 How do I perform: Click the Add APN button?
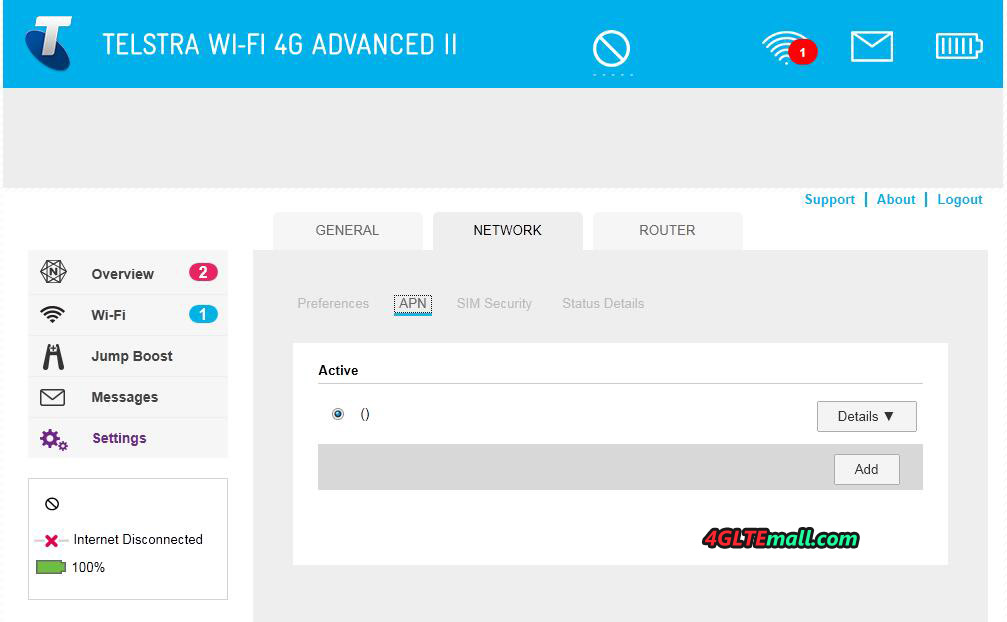[x=866, y=469]
